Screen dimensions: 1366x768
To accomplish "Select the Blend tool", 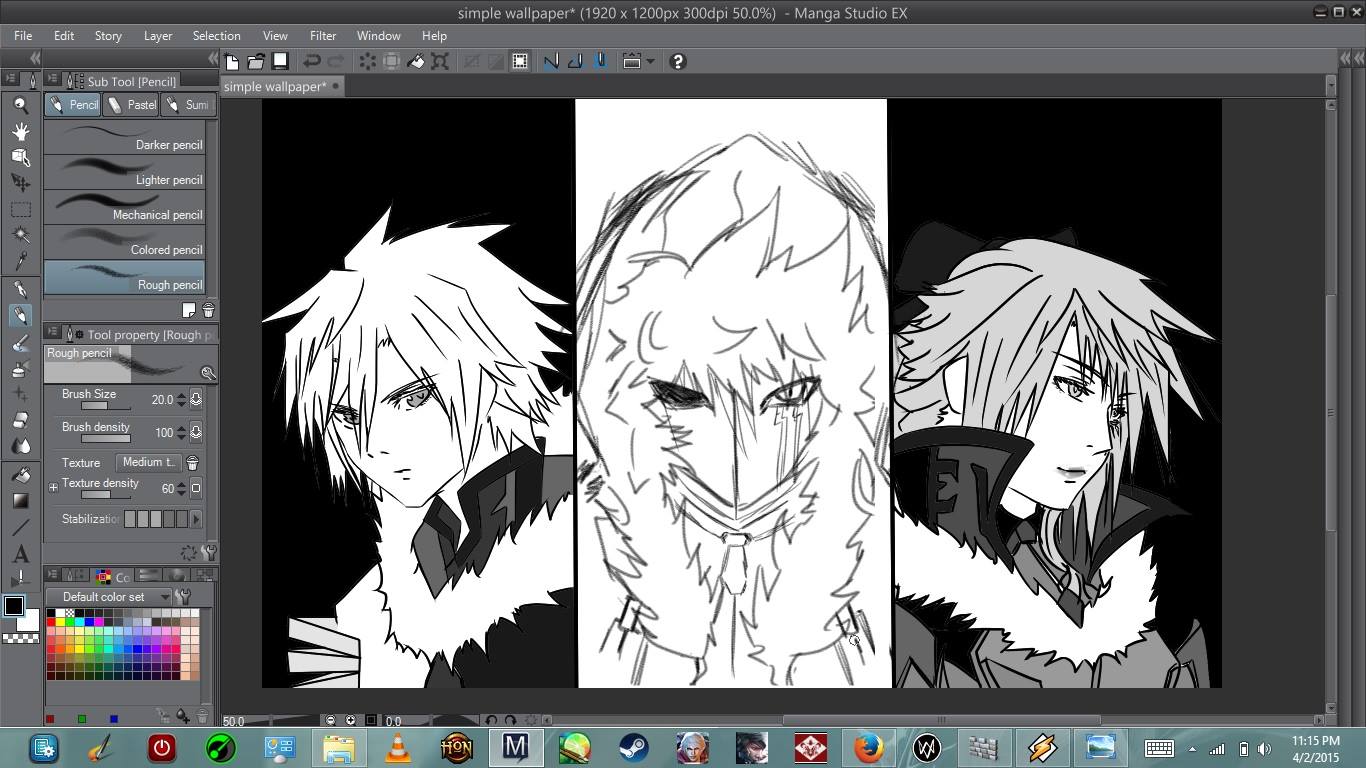I will coord(20,447).
